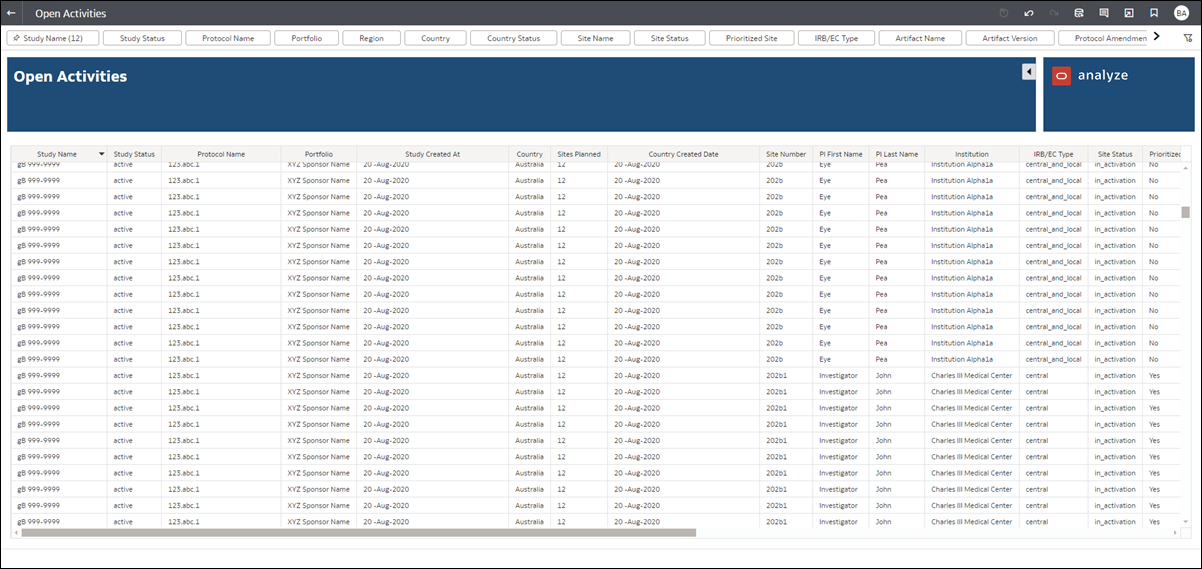Open the Country Status filter

click(x=514, y=38)
